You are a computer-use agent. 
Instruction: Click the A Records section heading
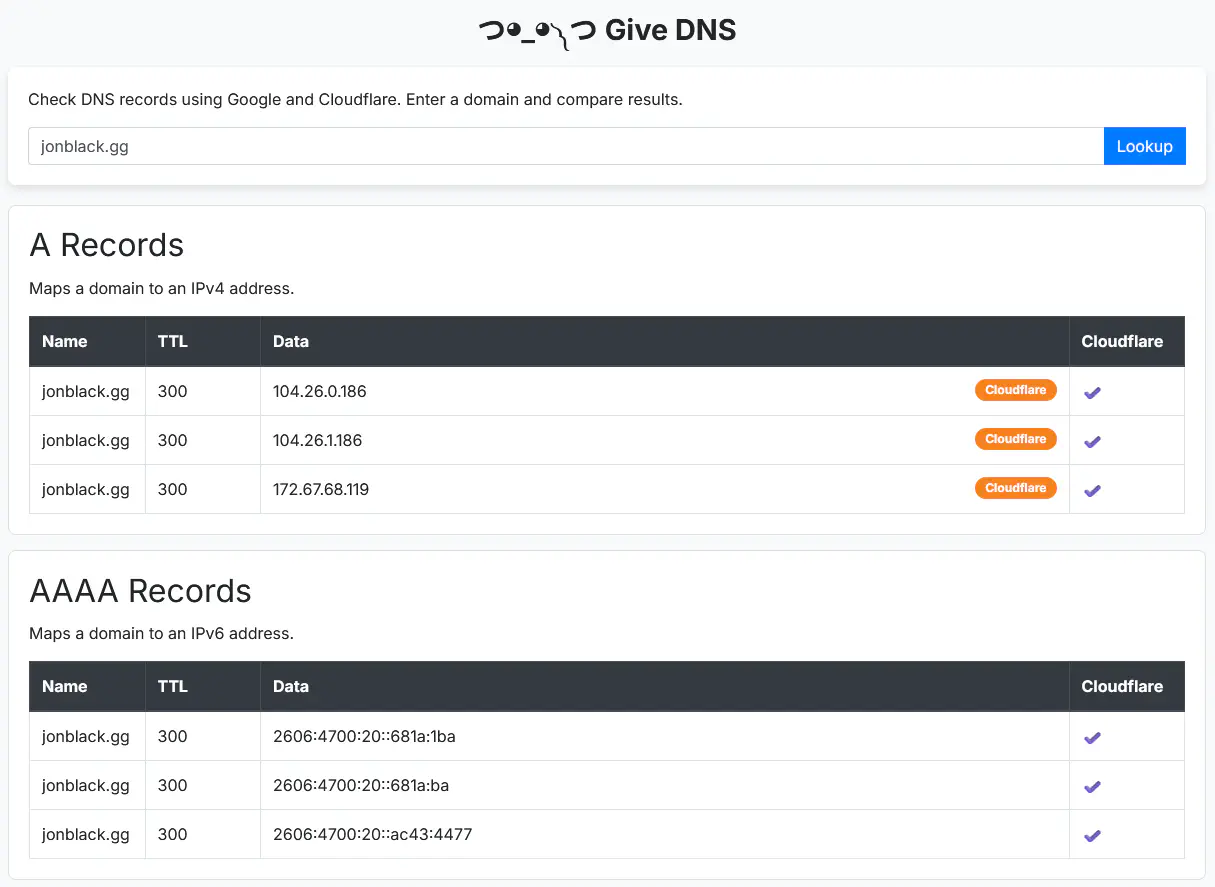(107, 245)
